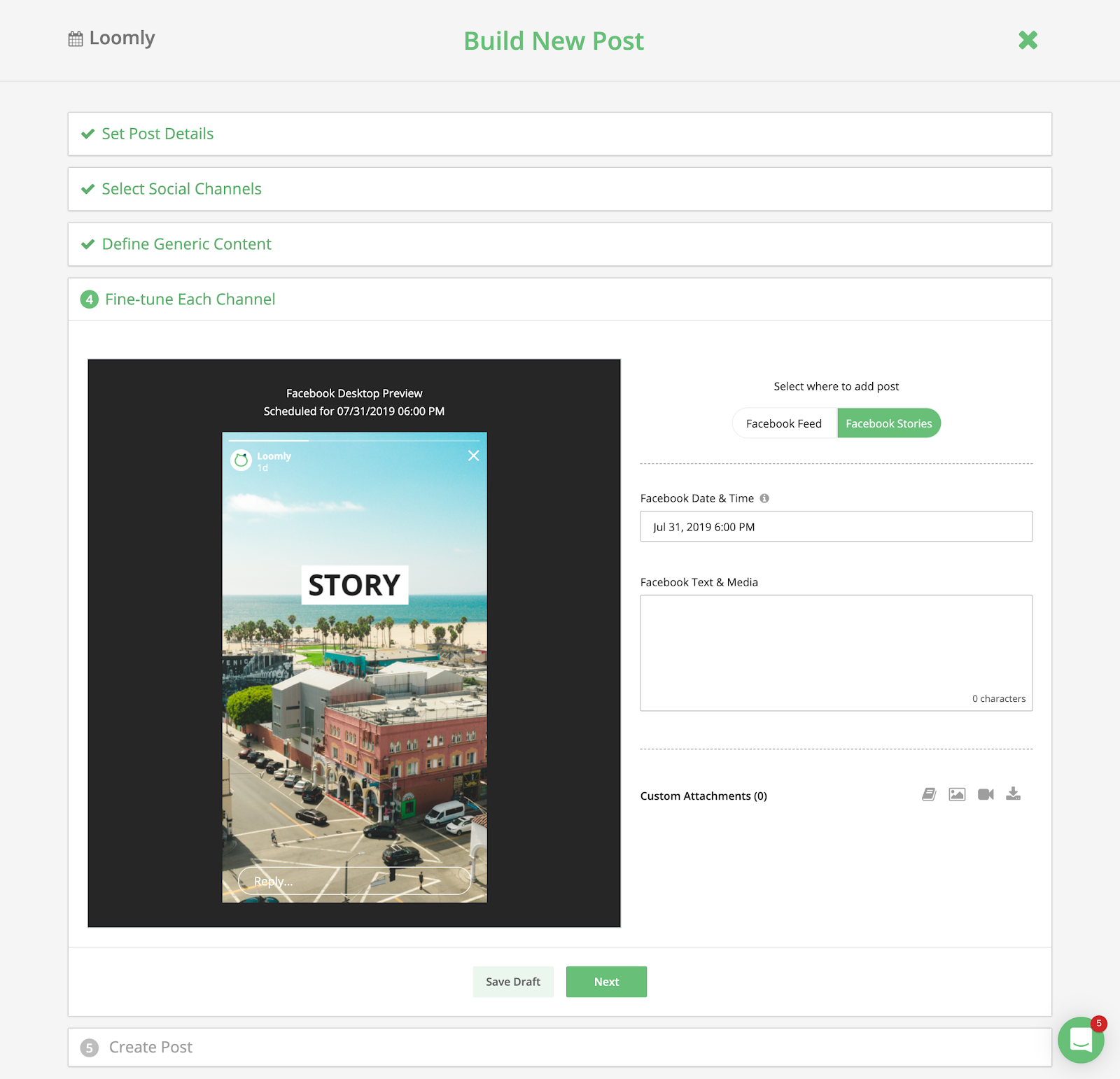Toggle the green checkmark on Set Post Details
The width and height of the screenshot is (1120, 1079).
pos(87,133)
